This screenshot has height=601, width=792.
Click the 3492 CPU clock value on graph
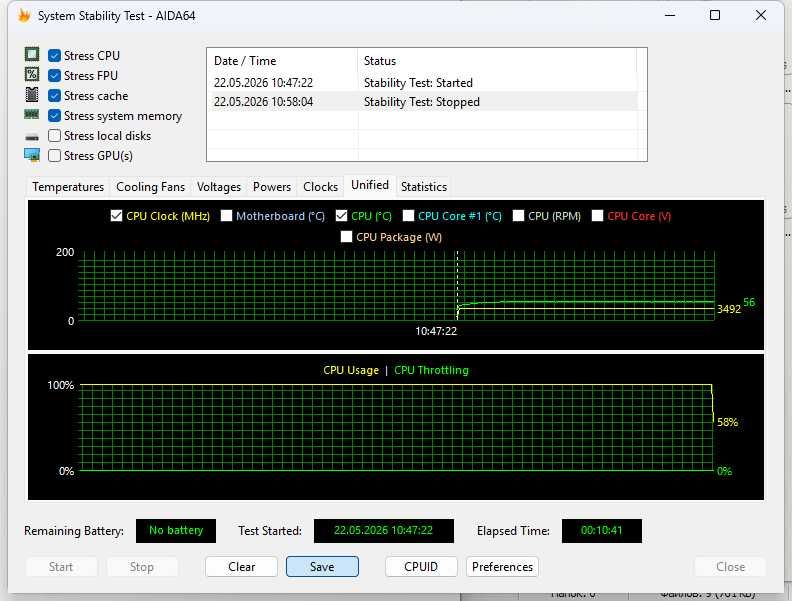(x=729, y=309)
